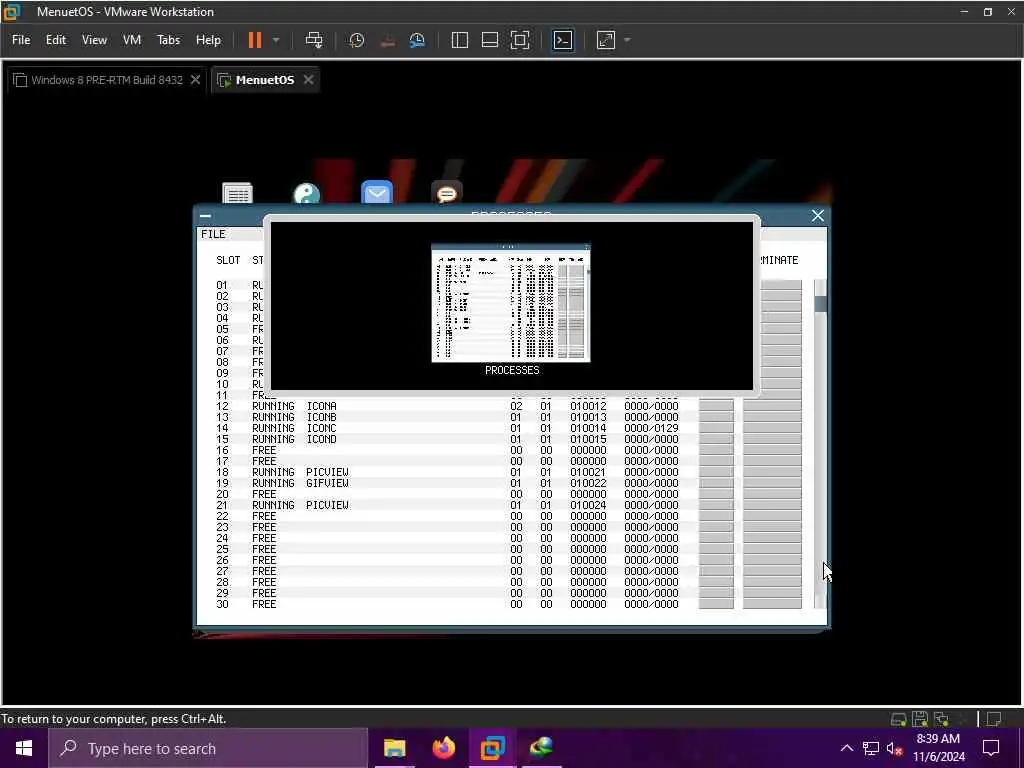Revert the VM to its snapshot
This screenshot has width=1024, height=768.
click(x=387, y=40)
